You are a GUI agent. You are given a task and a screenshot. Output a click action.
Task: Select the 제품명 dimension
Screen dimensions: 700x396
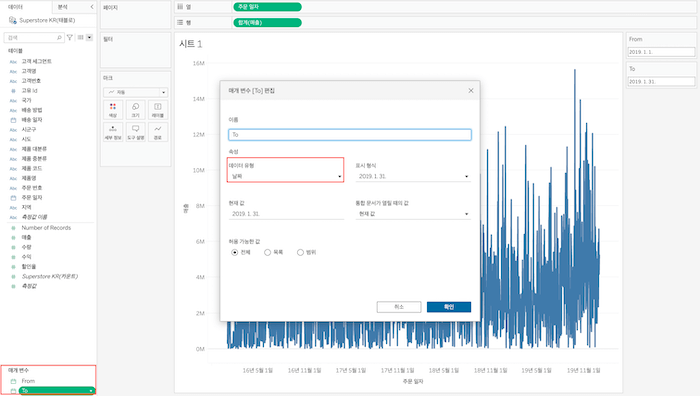coord(29,178)
